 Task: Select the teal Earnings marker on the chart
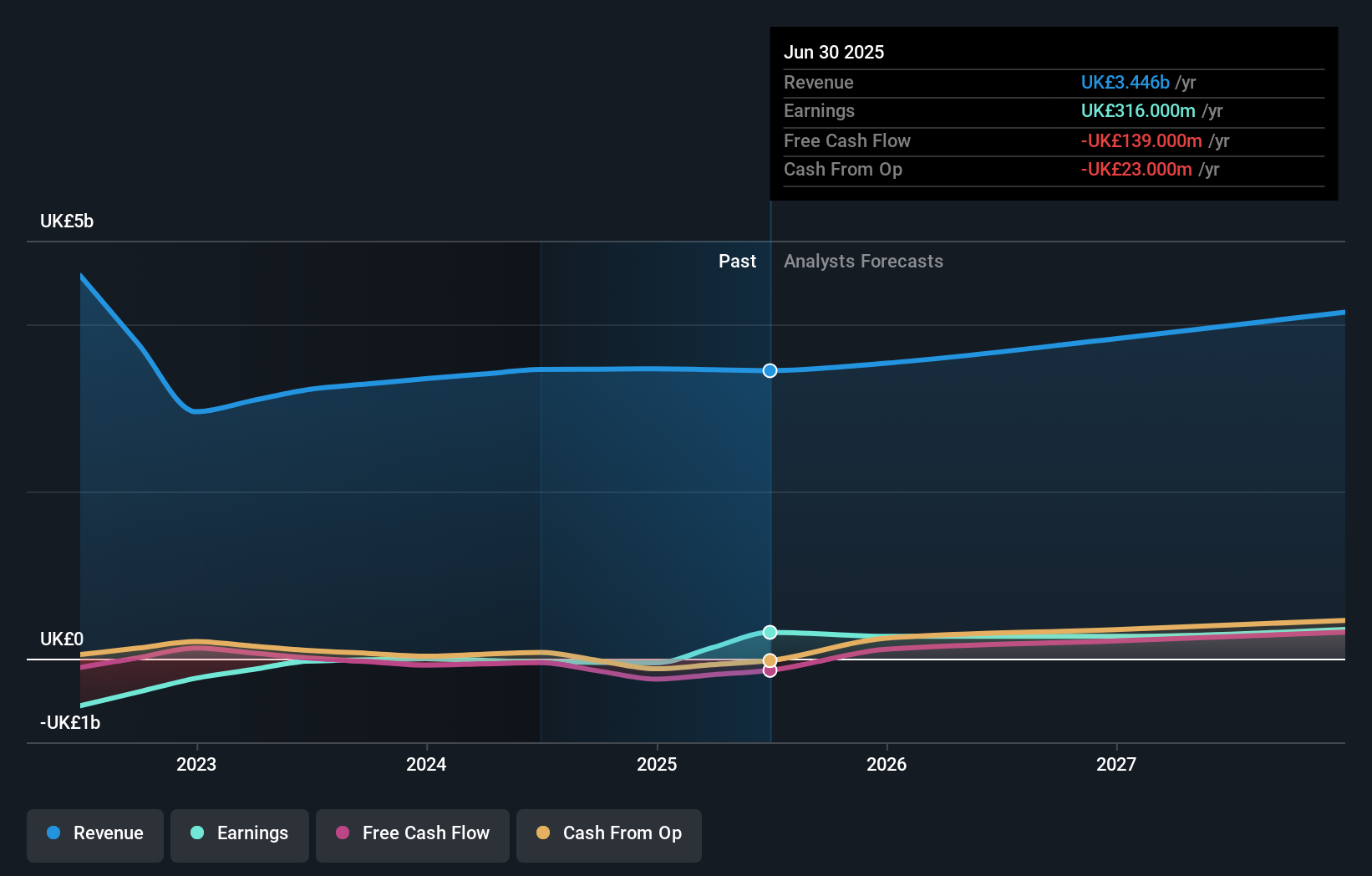click(x=770, y=632)
